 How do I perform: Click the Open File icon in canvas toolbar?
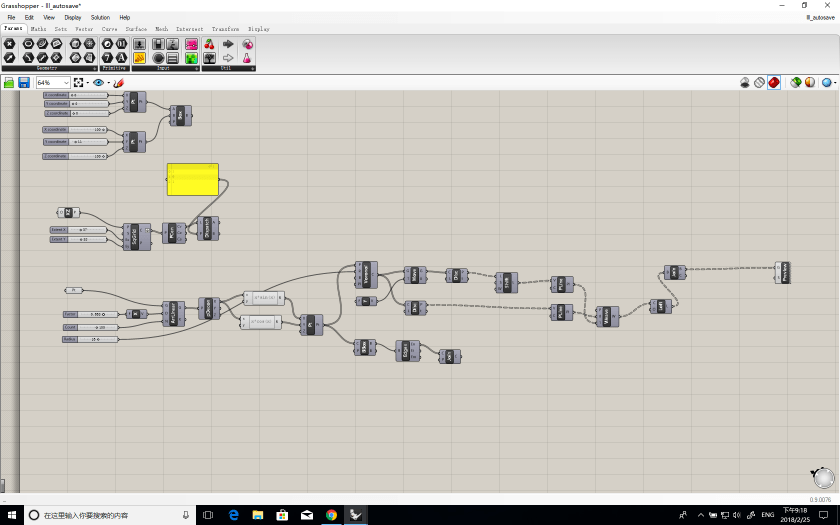click(x=9, y=82)
